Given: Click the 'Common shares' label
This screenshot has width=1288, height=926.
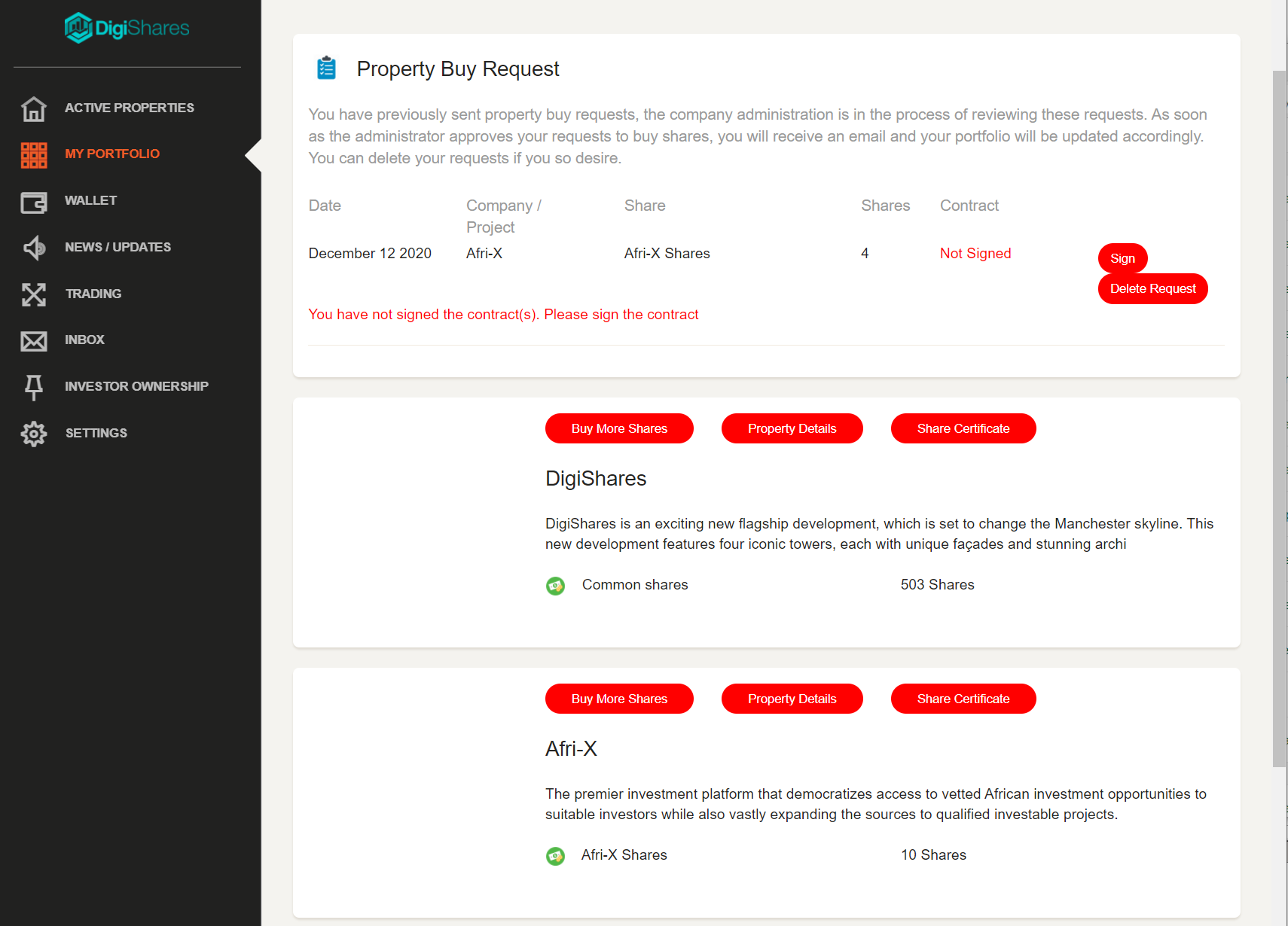Looking at the screenshot, I should coord(635,585).
